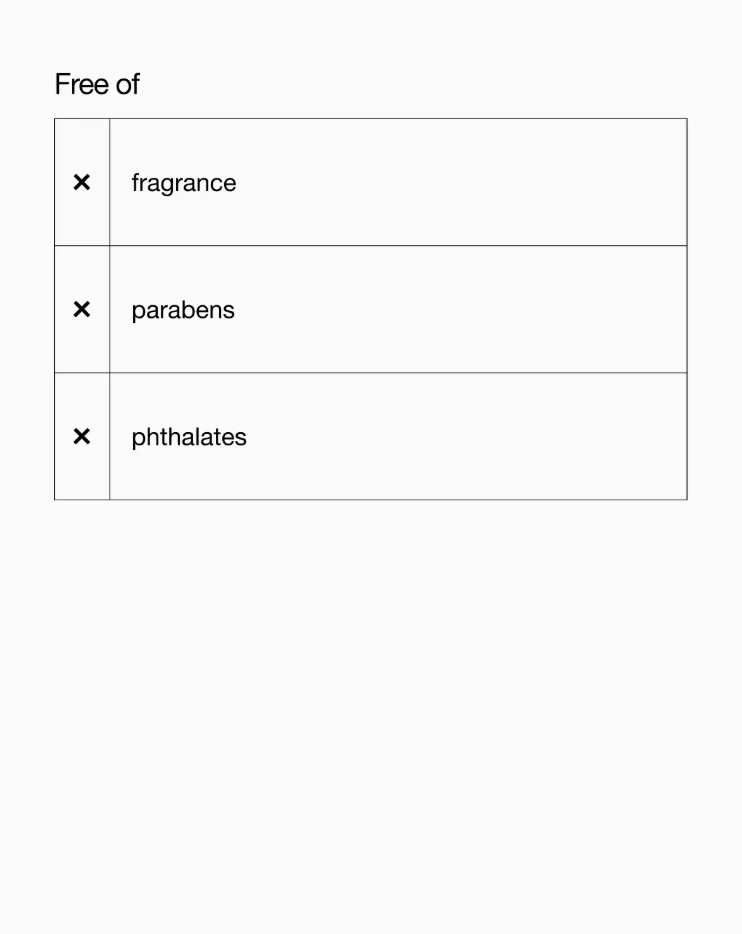
Task: Click the parabens row's icon cell
Action: tap(82, 309)
